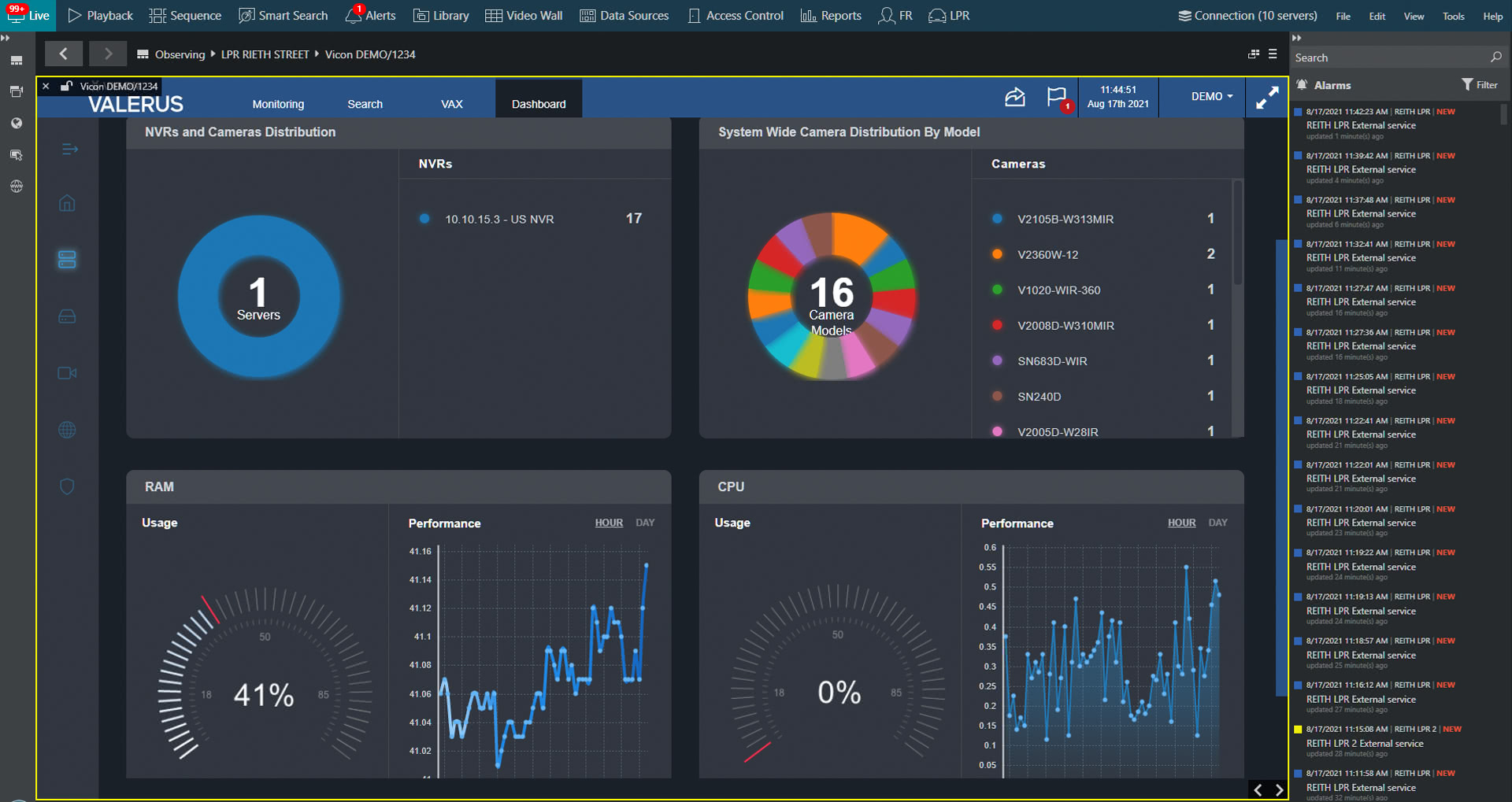
Task: Click the navigate back arrow button
Action: [x=63, y=54]
